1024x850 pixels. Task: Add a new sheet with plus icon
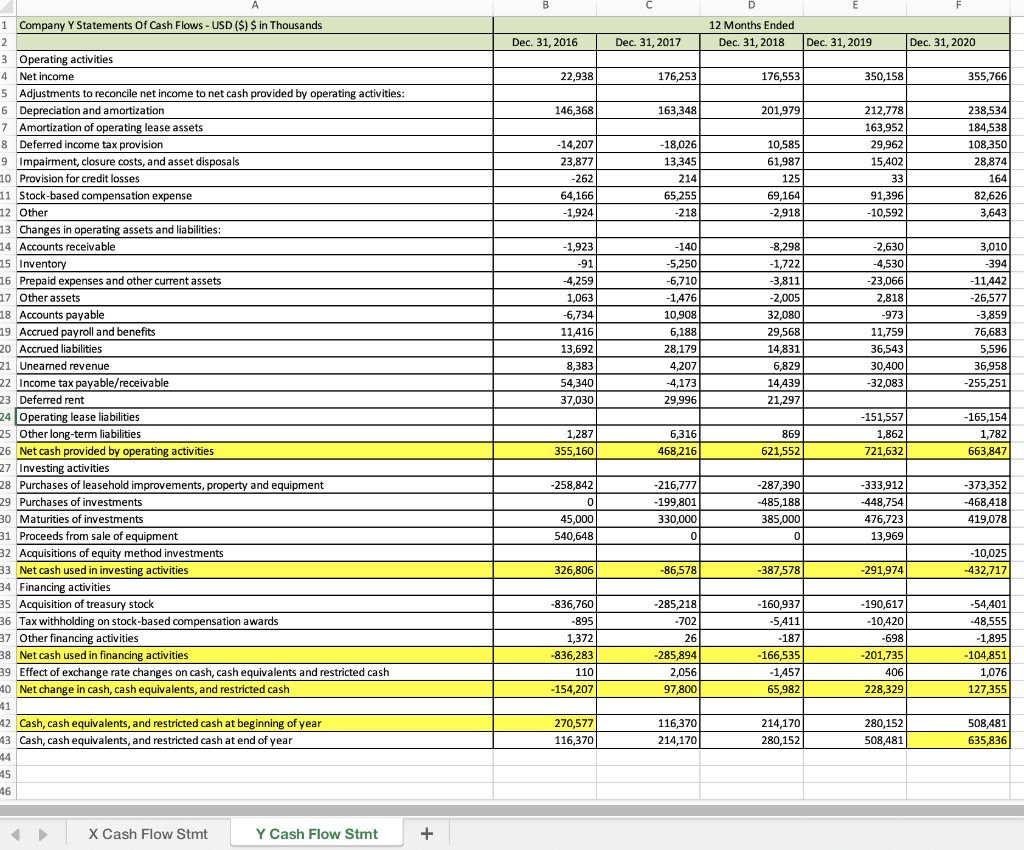pos(426,834)
